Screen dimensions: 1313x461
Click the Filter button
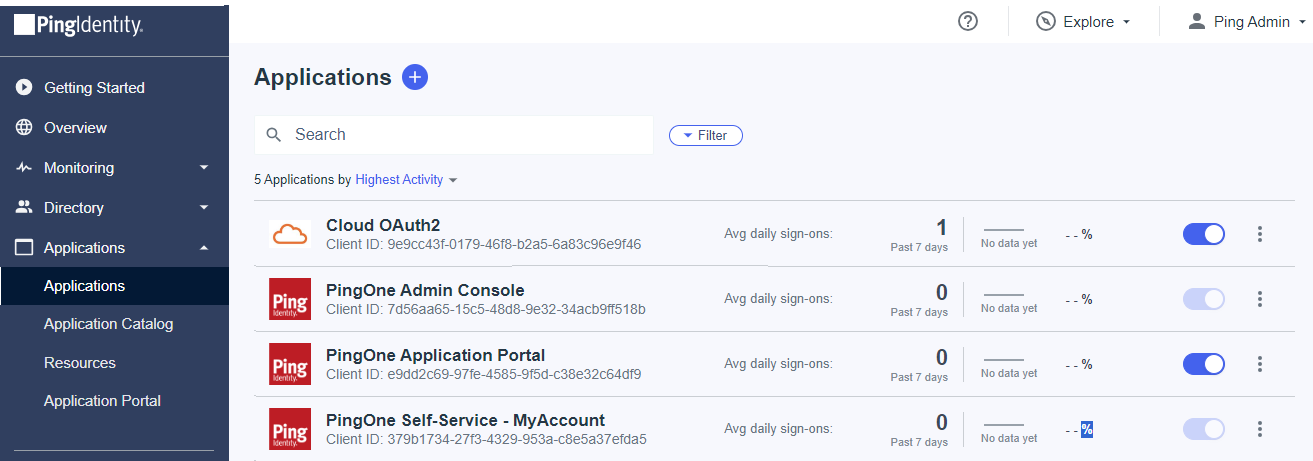click(x=705, y=135)
